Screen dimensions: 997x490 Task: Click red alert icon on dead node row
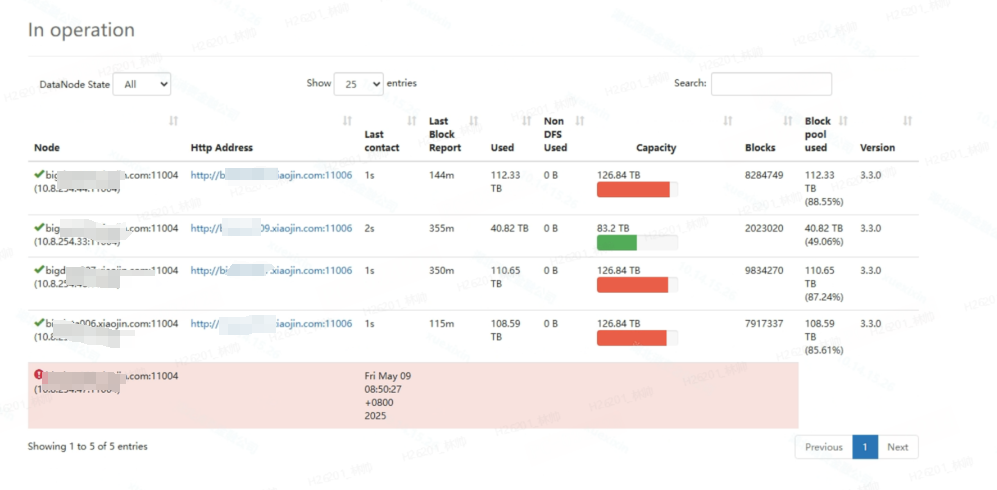[39, 375]
